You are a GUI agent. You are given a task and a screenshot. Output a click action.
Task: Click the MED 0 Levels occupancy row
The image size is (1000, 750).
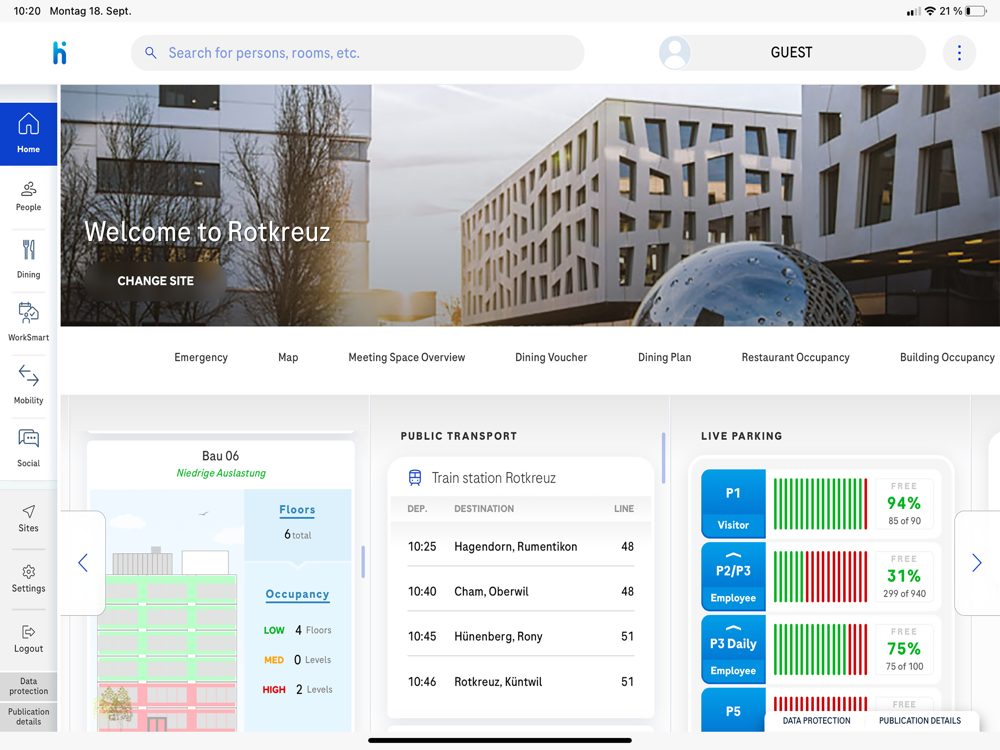tap(297, 660)
